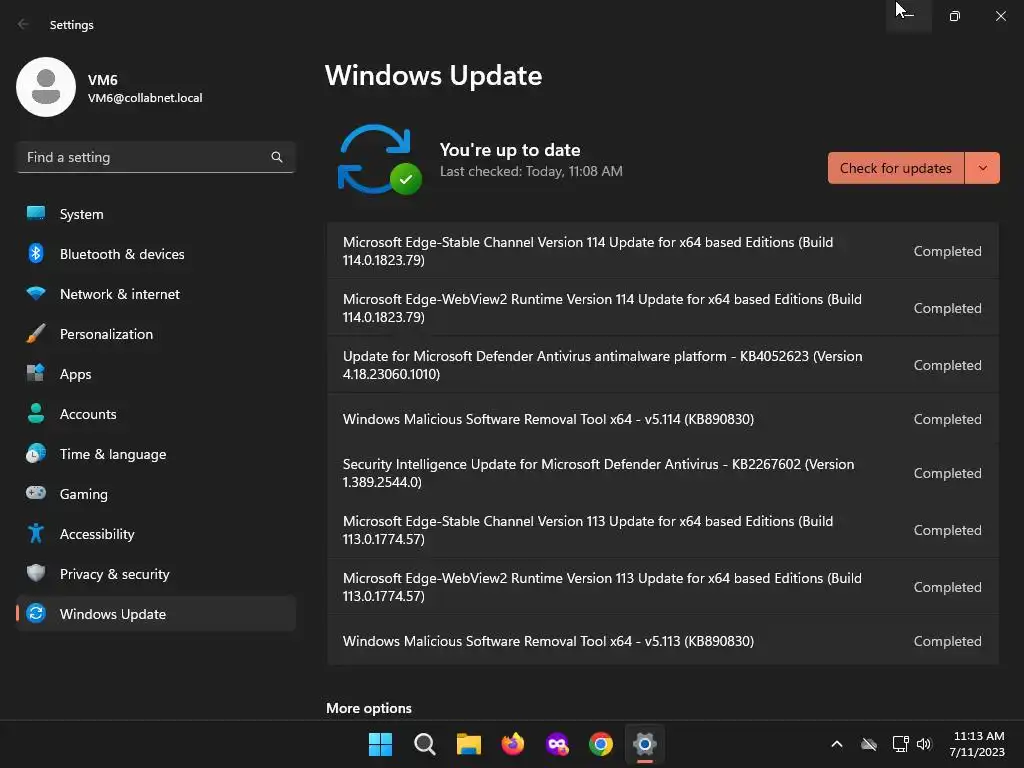
Task: Click Edge-WebView2 Runtime Version 114 update row
Action: [x=663, y=308]
